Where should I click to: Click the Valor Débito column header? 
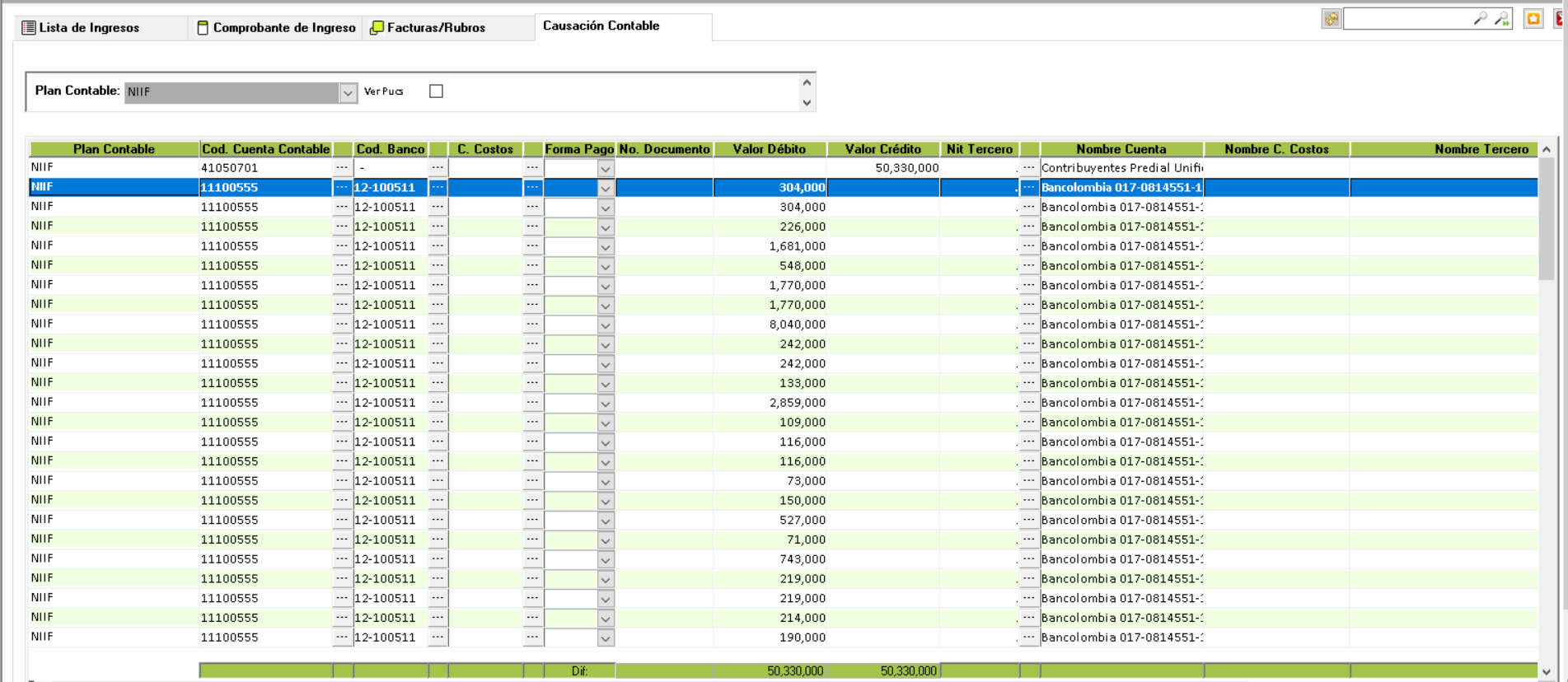click(769, 149)
